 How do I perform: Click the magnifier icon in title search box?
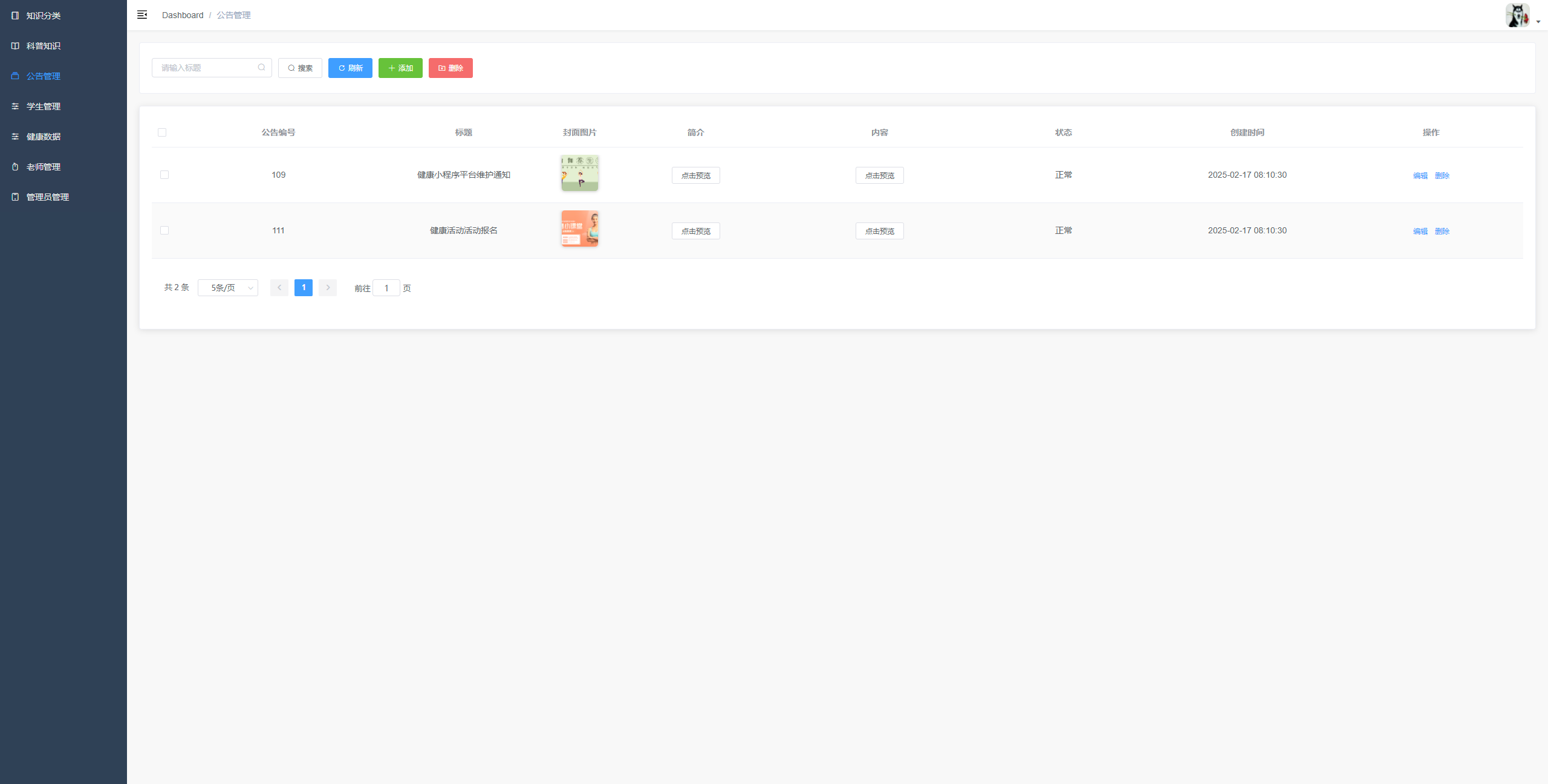261,68
